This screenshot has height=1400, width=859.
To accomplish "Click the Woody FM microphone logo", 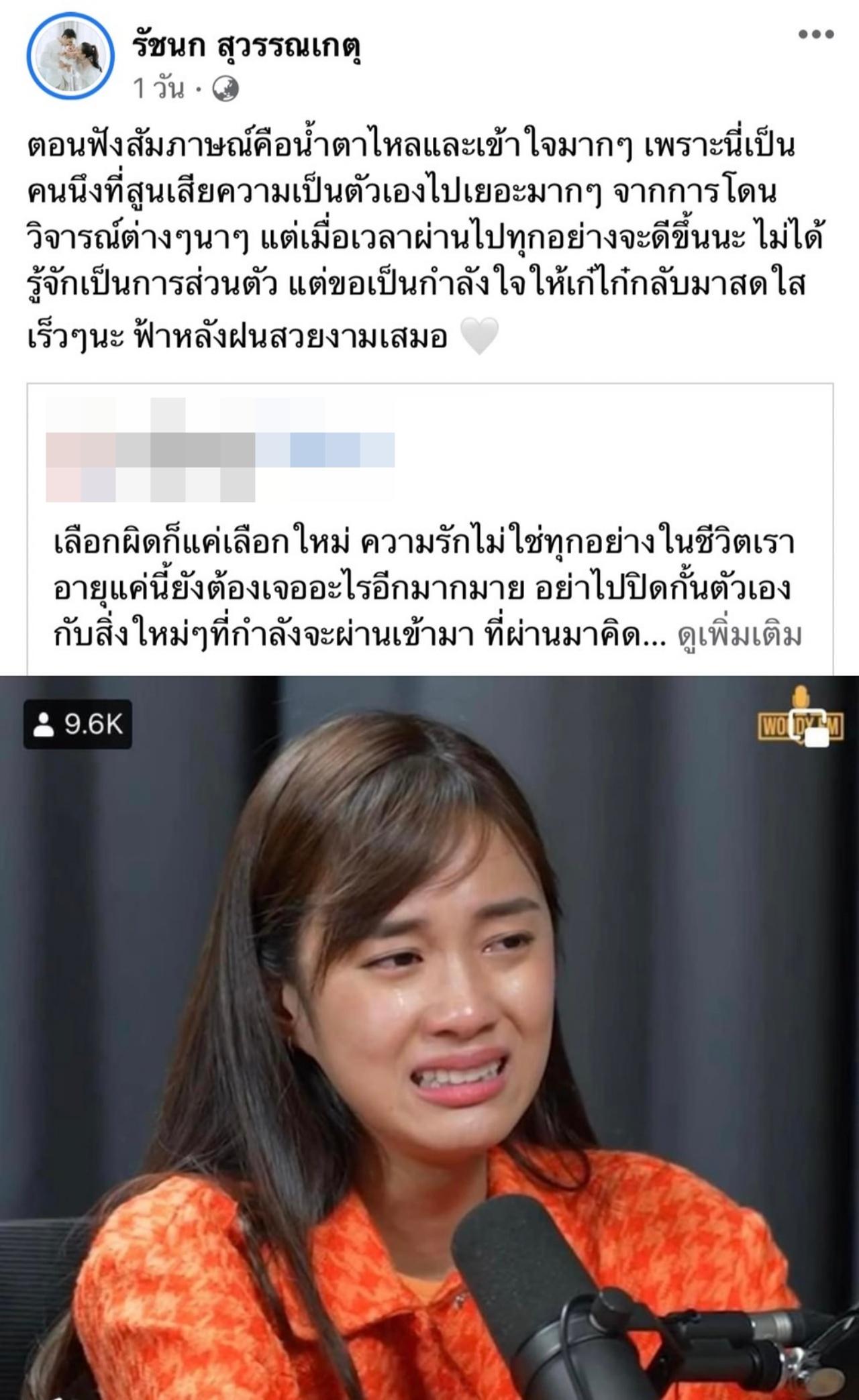I will pos(800,716).
